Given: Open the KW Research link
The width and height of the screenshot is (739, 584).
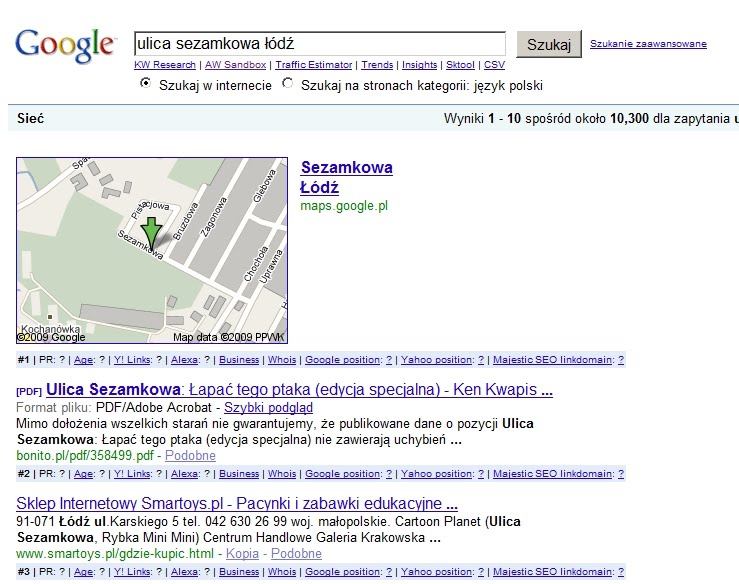Looking at the screenshot, I should click(x=165, y=65).
